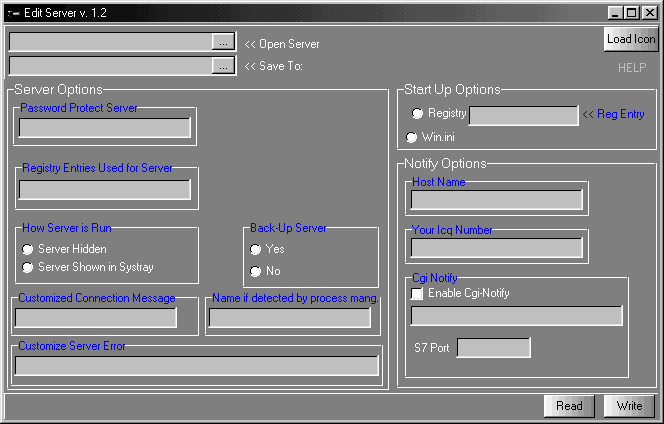The width and height of the screenshot is (664, 424).
Task: Choose Server Shown in Systray
Action: [x=28, y=267]
